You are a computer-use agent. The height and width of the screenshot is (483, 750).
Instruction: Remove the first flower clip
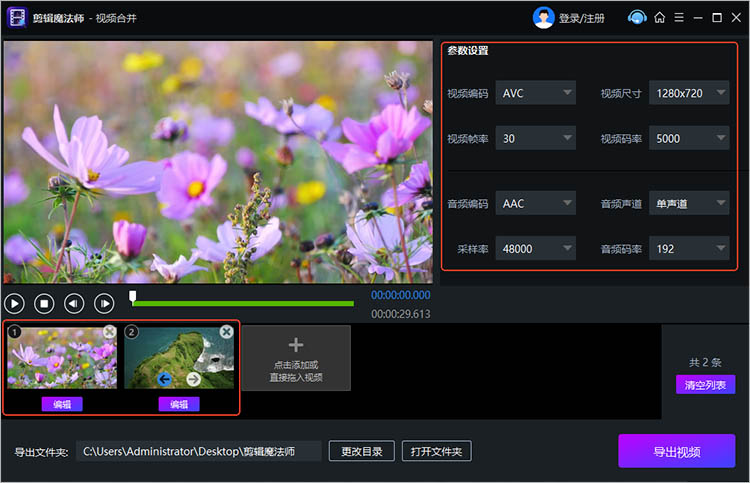(x=109, y=332)
